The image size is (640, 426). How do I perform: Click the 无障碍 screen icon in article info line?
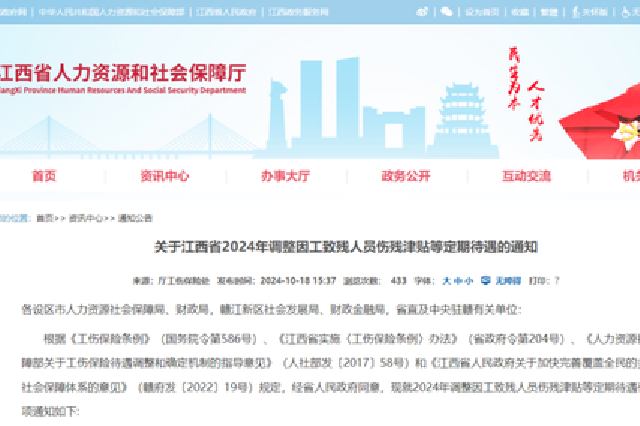[485, 280]
